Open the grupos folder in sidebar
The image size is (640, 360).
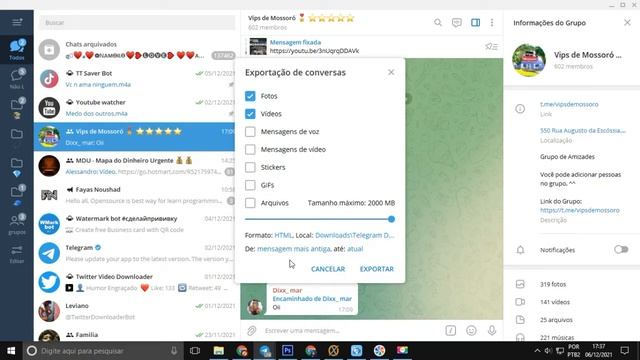[x=17, y=224]
